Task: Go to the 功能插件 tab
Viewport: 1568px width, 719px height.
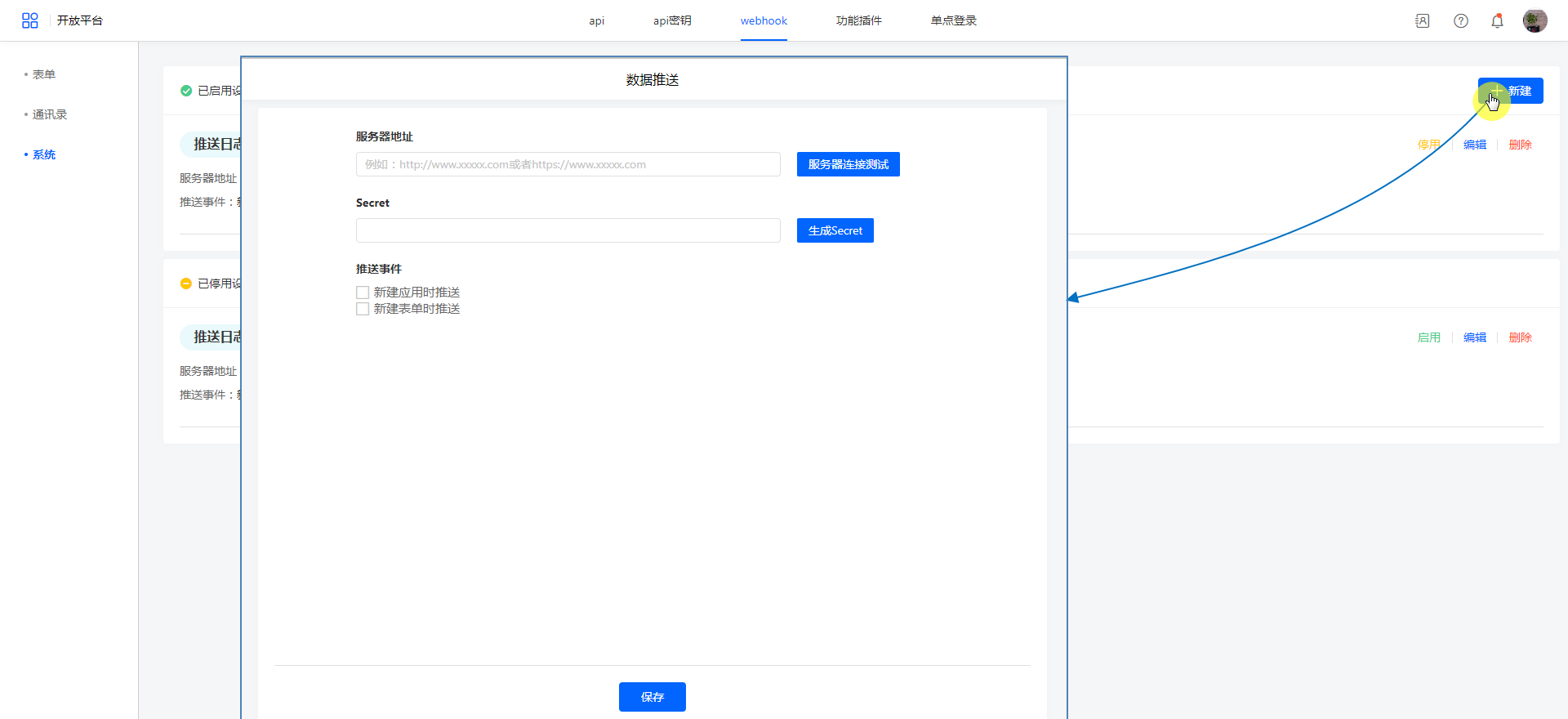Action: (x=858, y=21)
